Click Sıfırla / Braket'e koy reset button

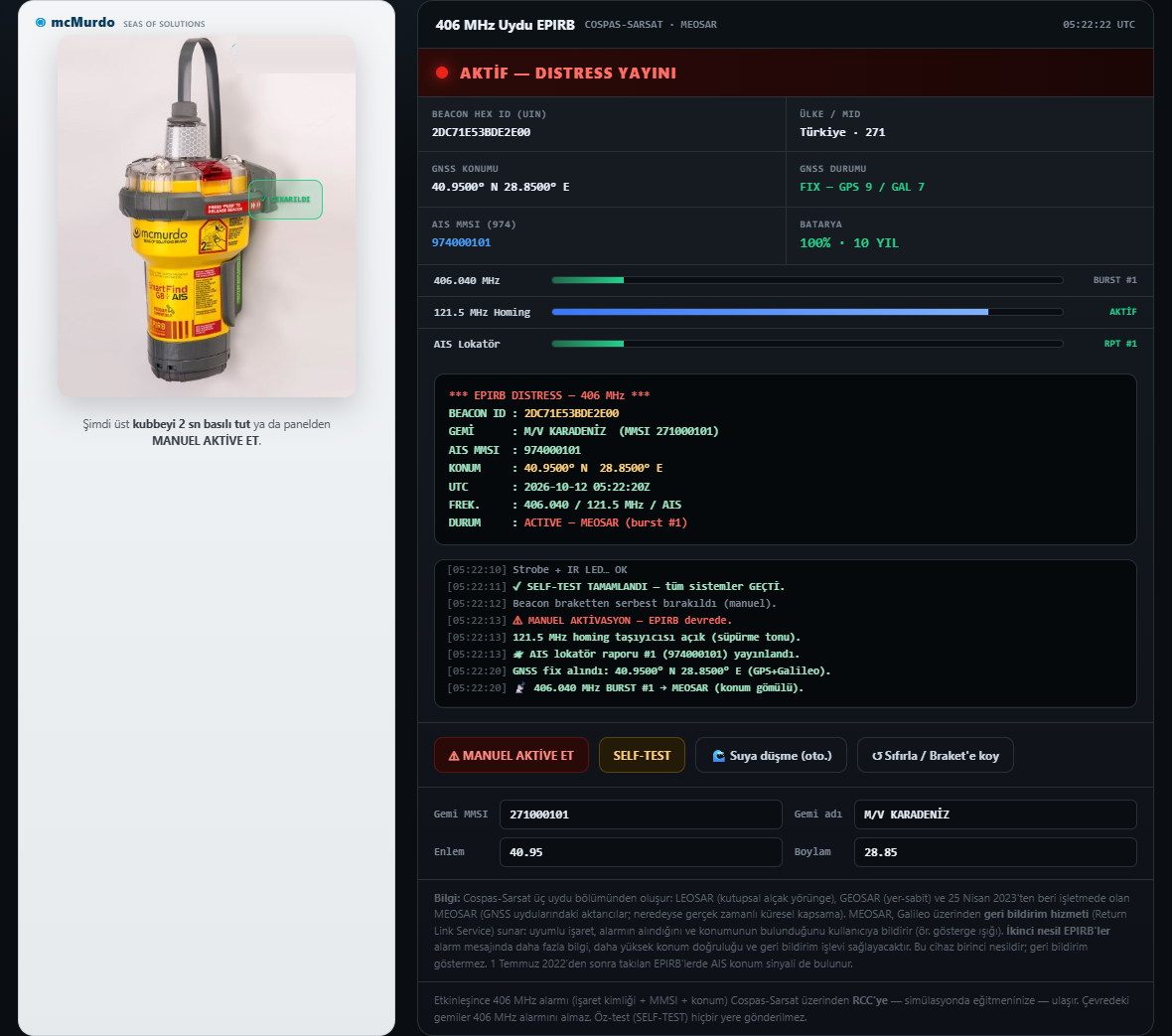coord(935,755)
